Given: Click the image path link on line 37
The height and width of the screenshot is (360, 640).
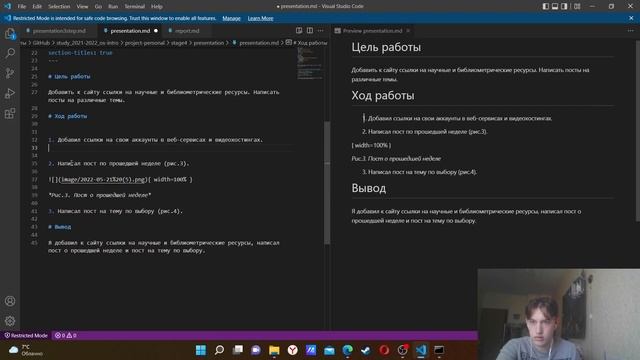Looking at the screenshot, I should [103, 179].
